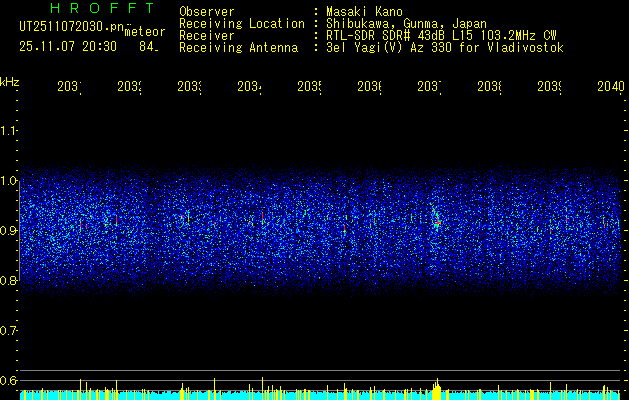Click the Observer label

207,11
